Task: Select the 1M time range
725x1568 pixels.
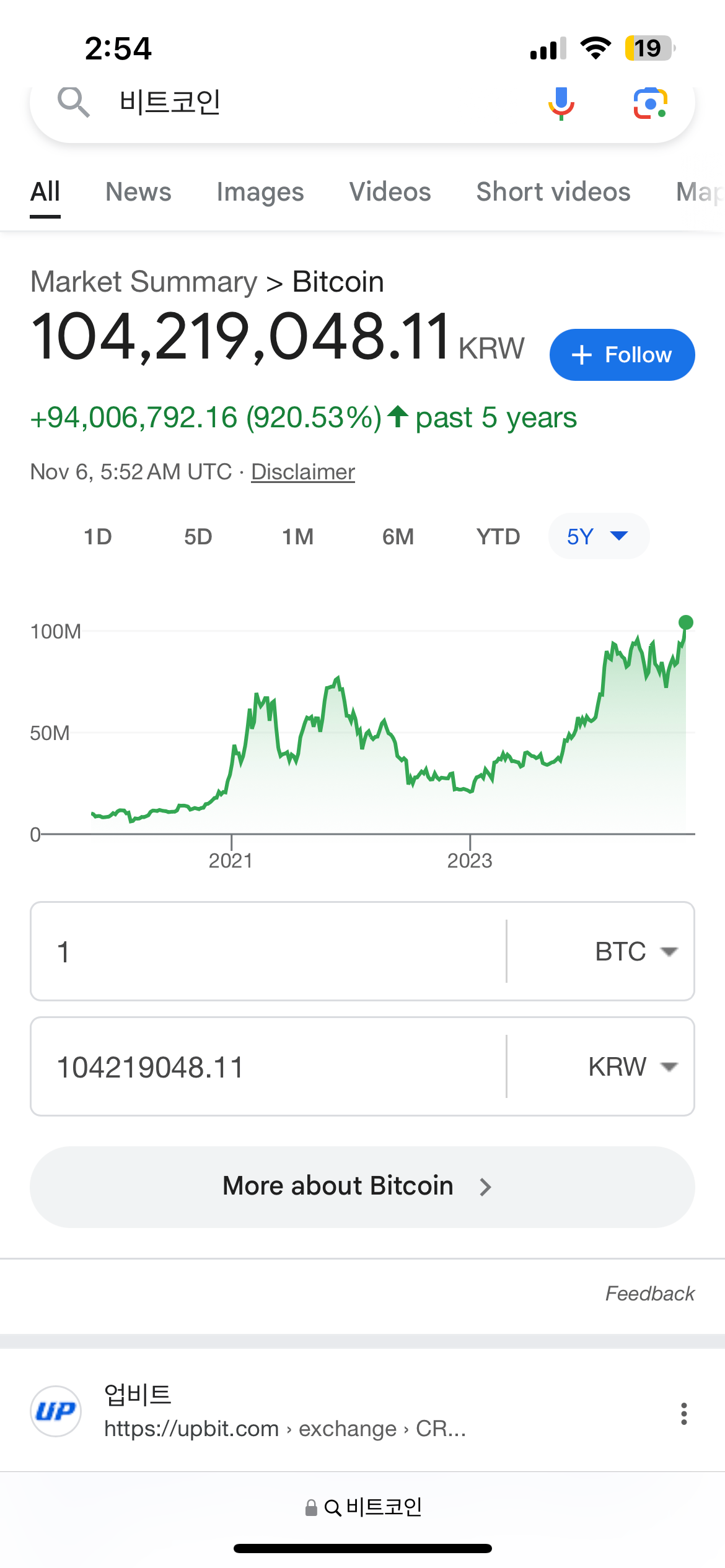Action: tap(297, 536)
